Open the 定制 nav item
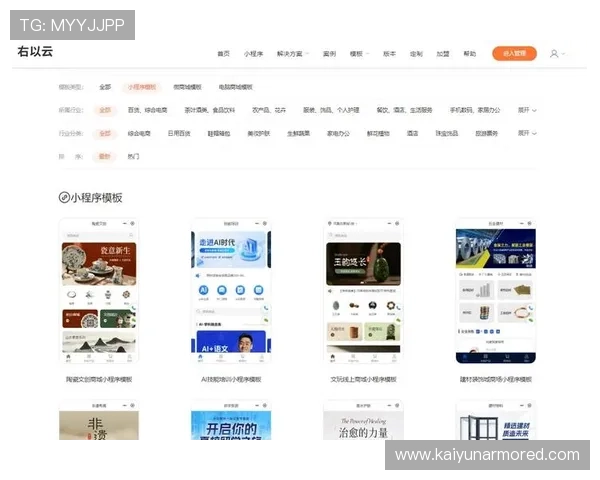Image resolution: width=600 pixels, height=480 pixels. coord(416,54)
